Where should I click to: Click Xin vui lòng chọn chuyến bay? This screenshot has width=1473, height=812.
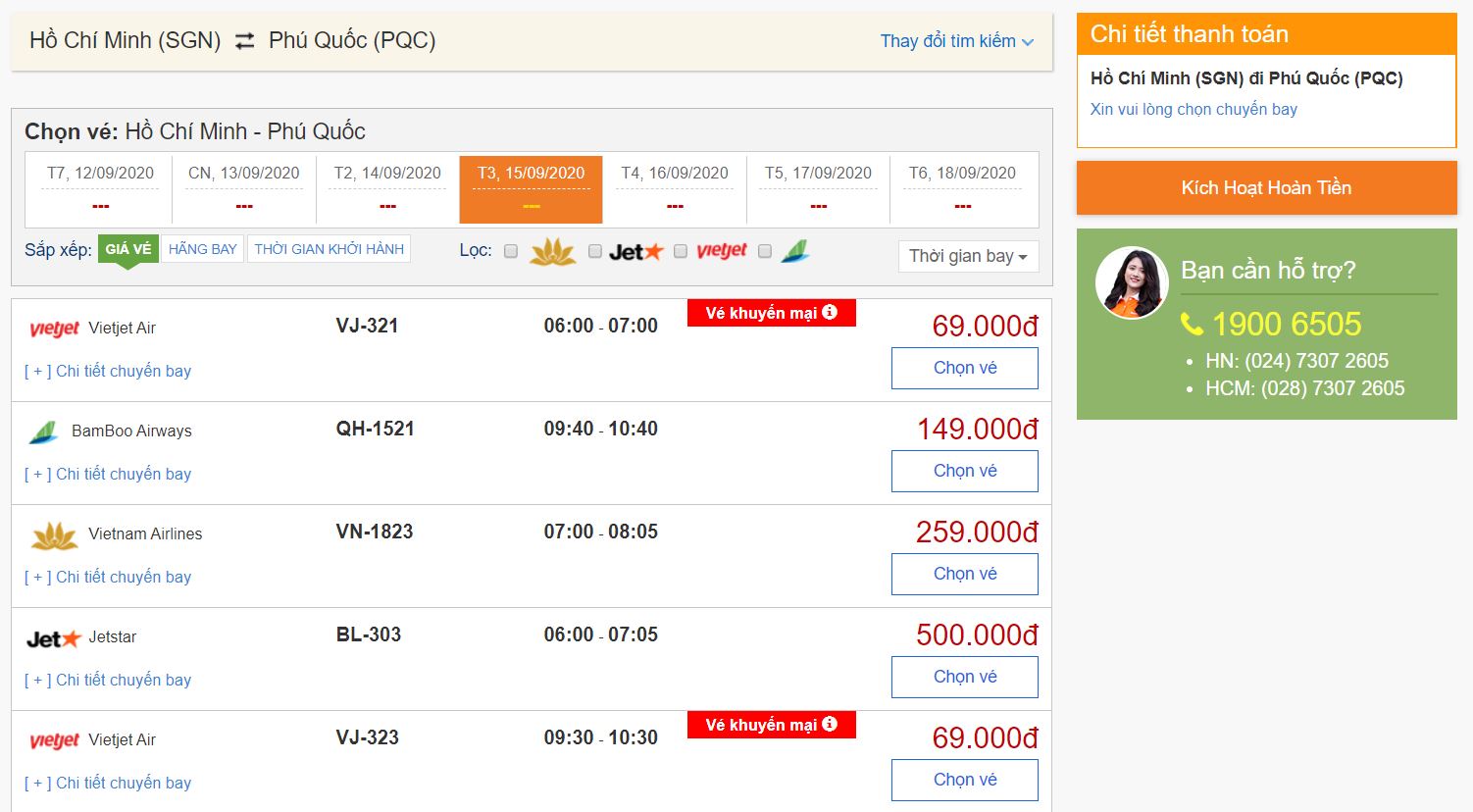tap(1194, 109)
